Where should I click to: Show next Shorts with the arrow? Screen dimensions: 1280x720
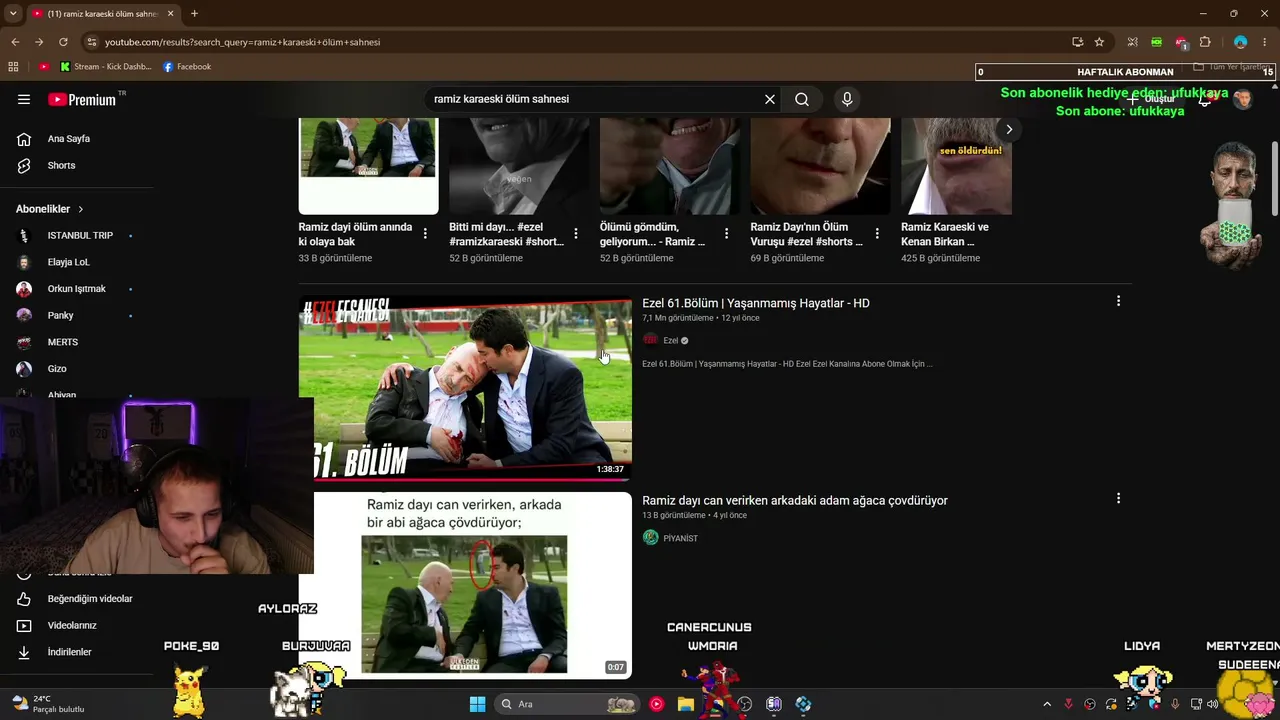1009,129
